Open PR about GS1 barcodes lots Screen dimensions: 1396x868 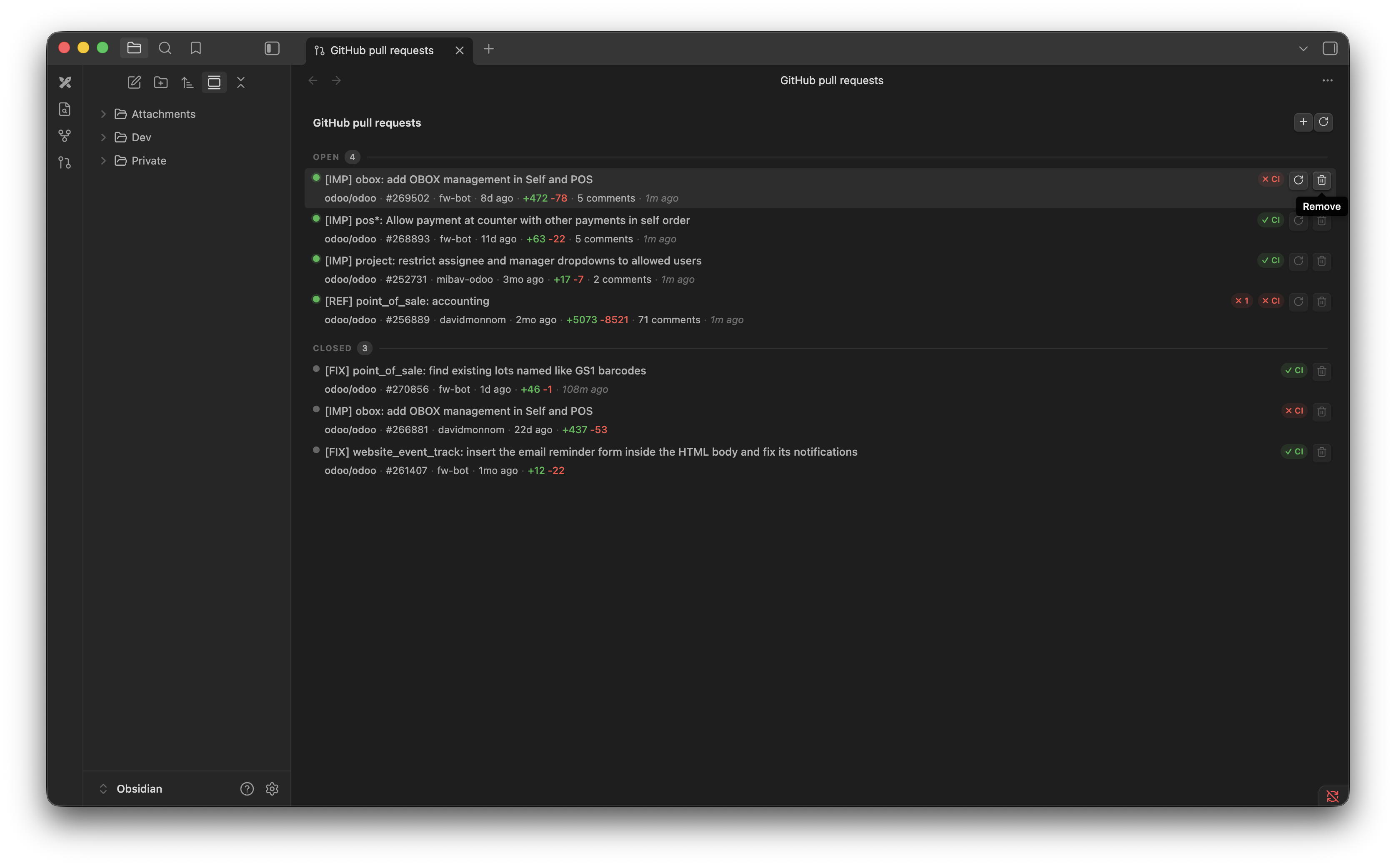(x=485, y=371)
